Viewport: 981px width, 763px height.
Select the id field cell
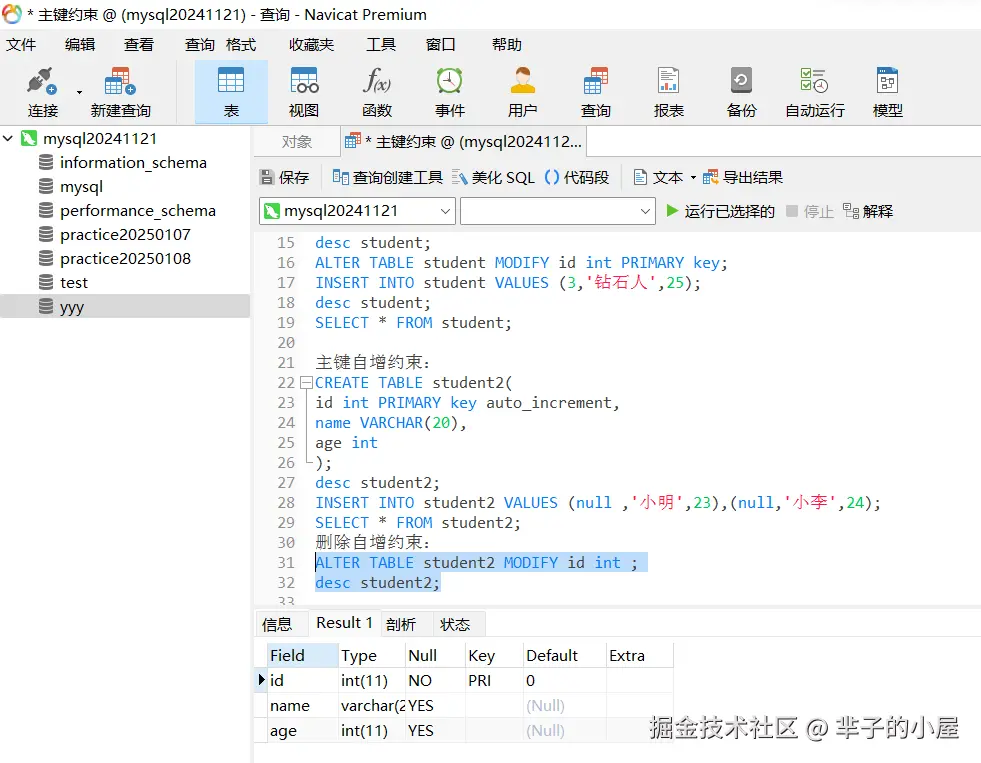303,680
